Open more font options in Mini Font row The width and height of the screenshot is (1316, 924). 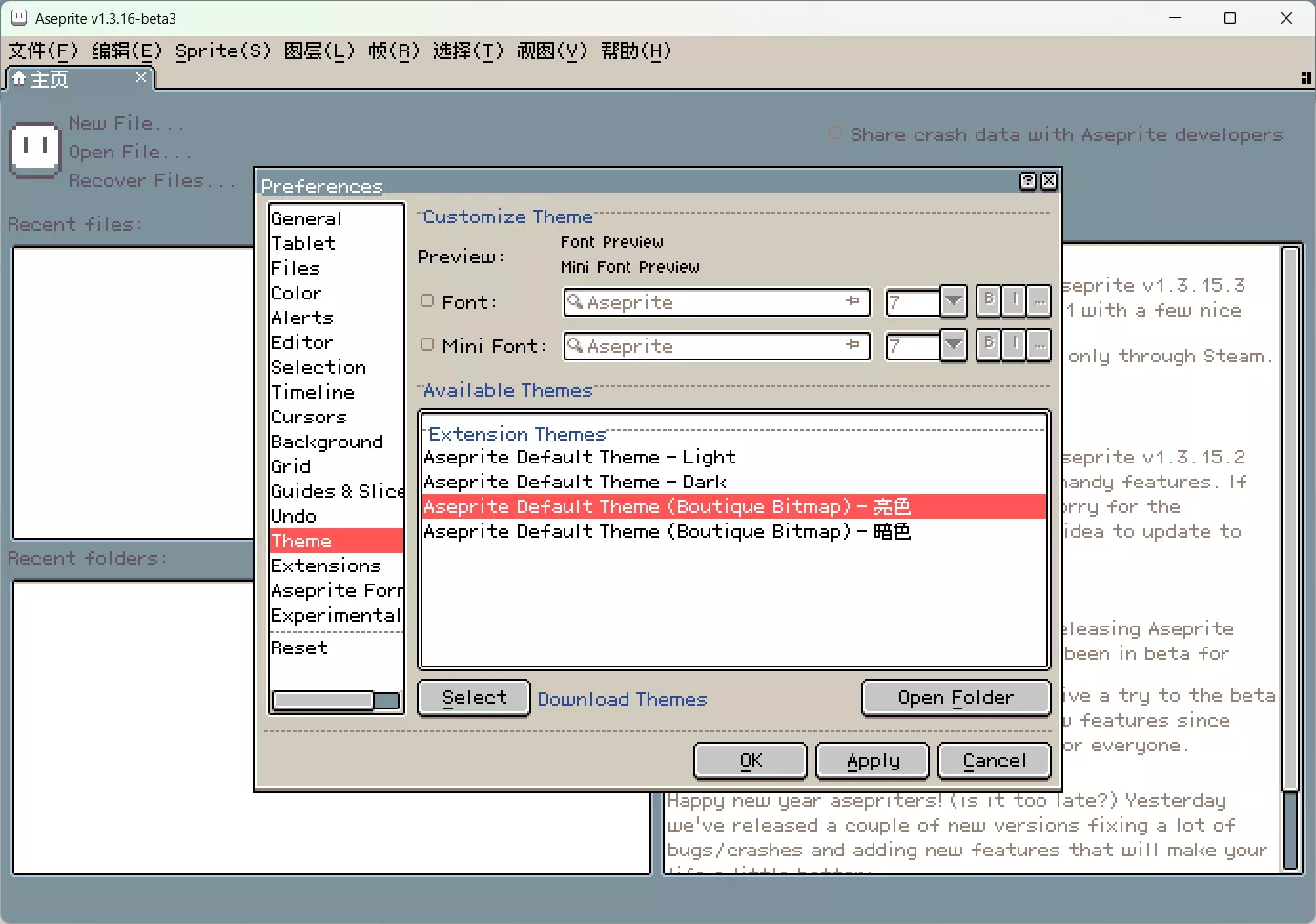click(x=1039, y=345)
